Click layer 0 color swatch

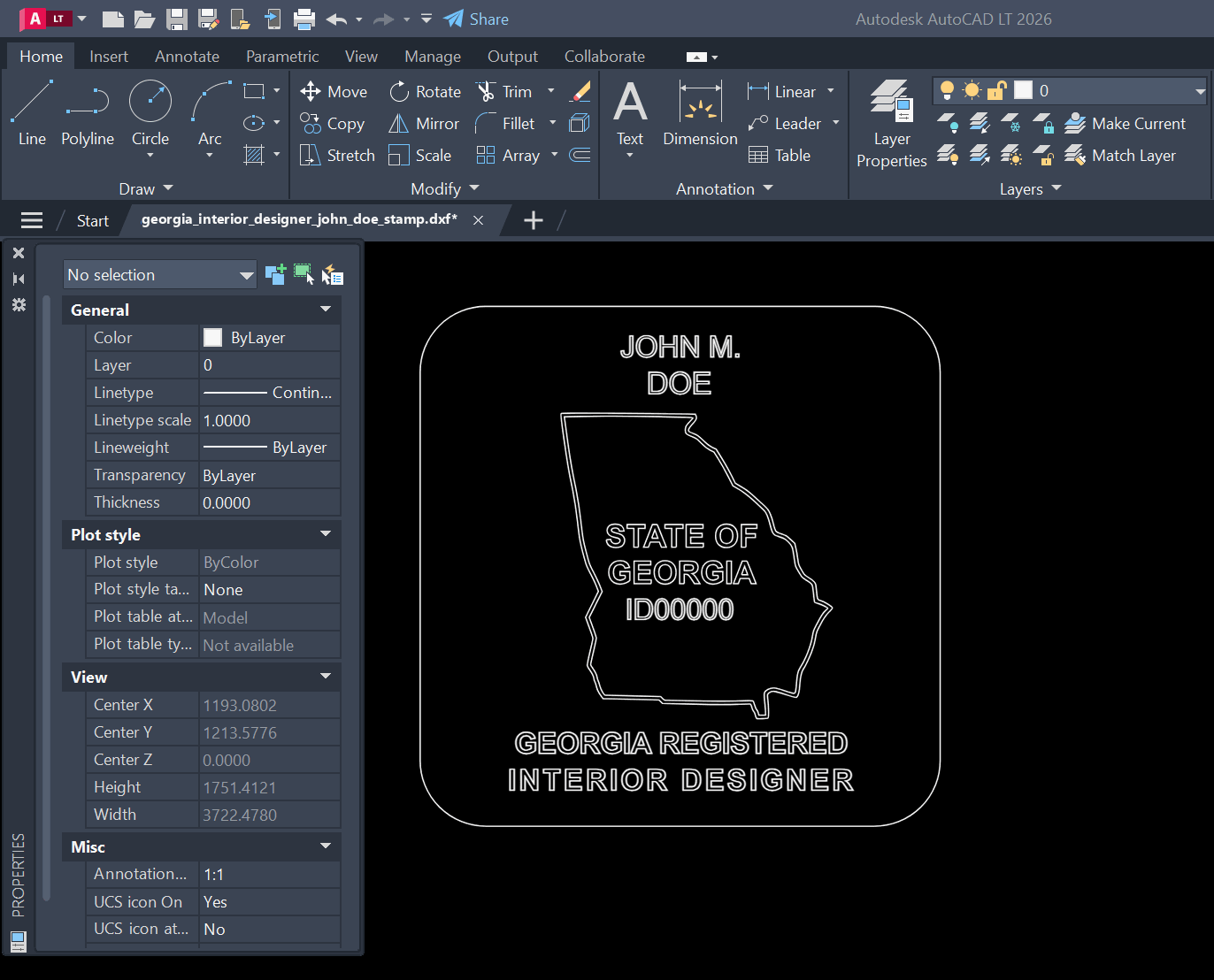click(x=1024, y=90)
